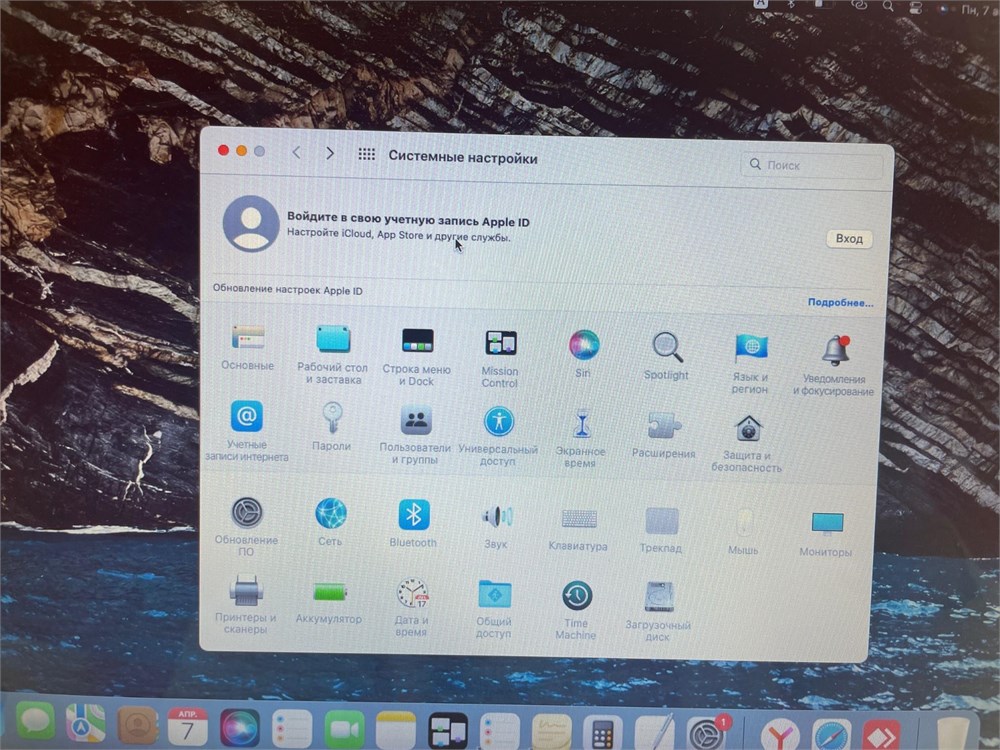Click the Вход sign-in button
1000x750 pixels.
point(849,239)
